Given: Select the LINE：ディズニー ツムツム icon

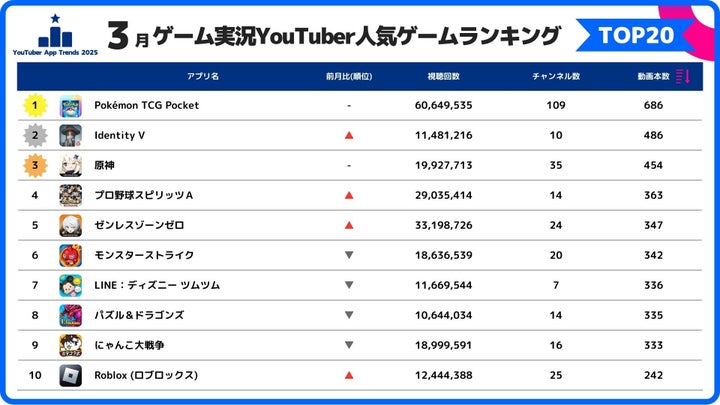Looking at the screenshot, I should tap(70, 285).
